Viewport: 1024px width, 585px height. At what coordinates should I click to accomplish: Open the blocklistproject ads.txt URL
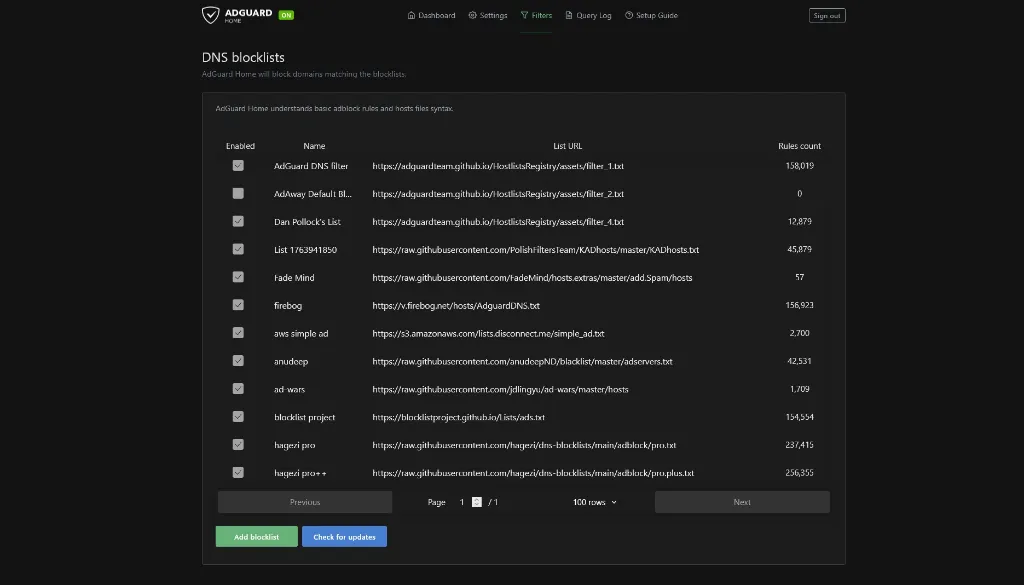click(x=458, y=417)
